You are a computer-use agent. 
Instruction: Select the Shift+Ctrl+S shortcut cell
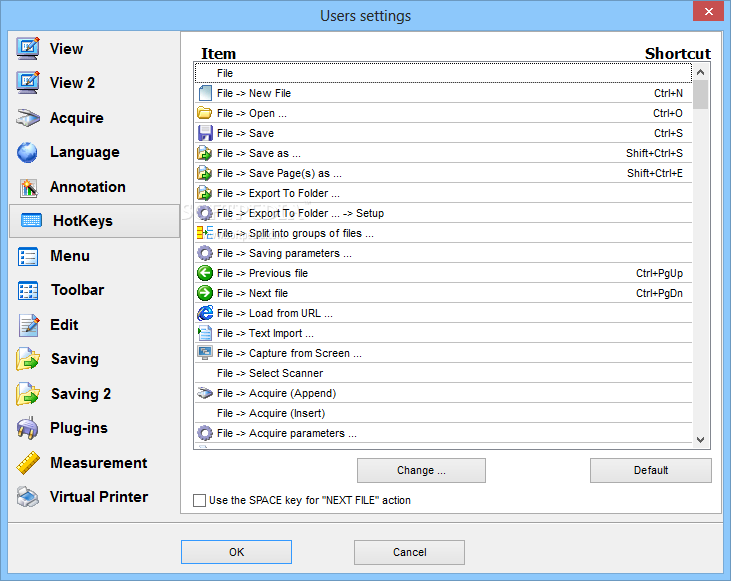point(654,153)
